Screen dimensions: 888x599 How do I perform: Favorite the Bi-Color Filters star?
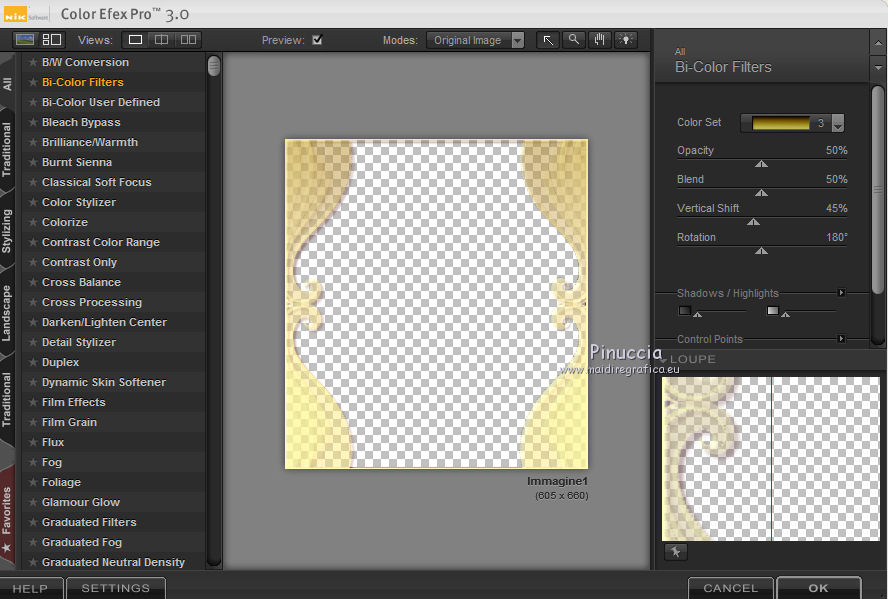coord(33,83)
